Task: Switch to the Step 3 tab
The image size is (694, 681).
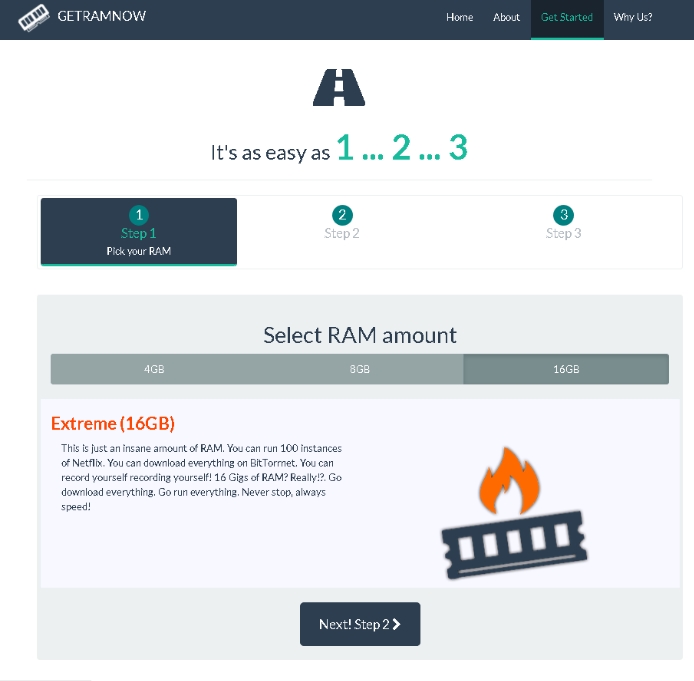Action: [x=563, y=232]
